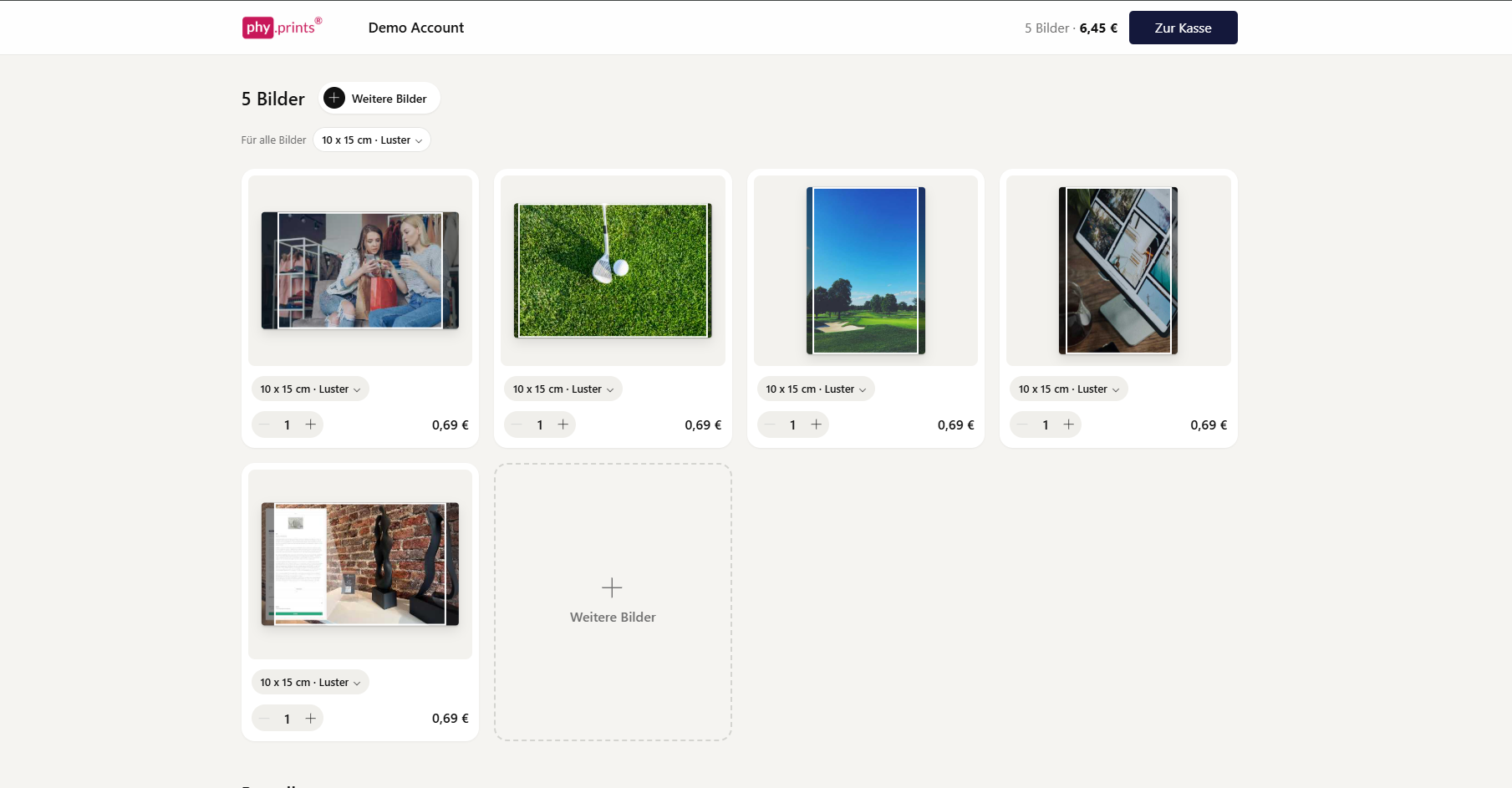Image resolution: width=1512 pixels, height=788 pixels.
Task: Increase quantity of the tablet photo
Action: coord(1069,425)
